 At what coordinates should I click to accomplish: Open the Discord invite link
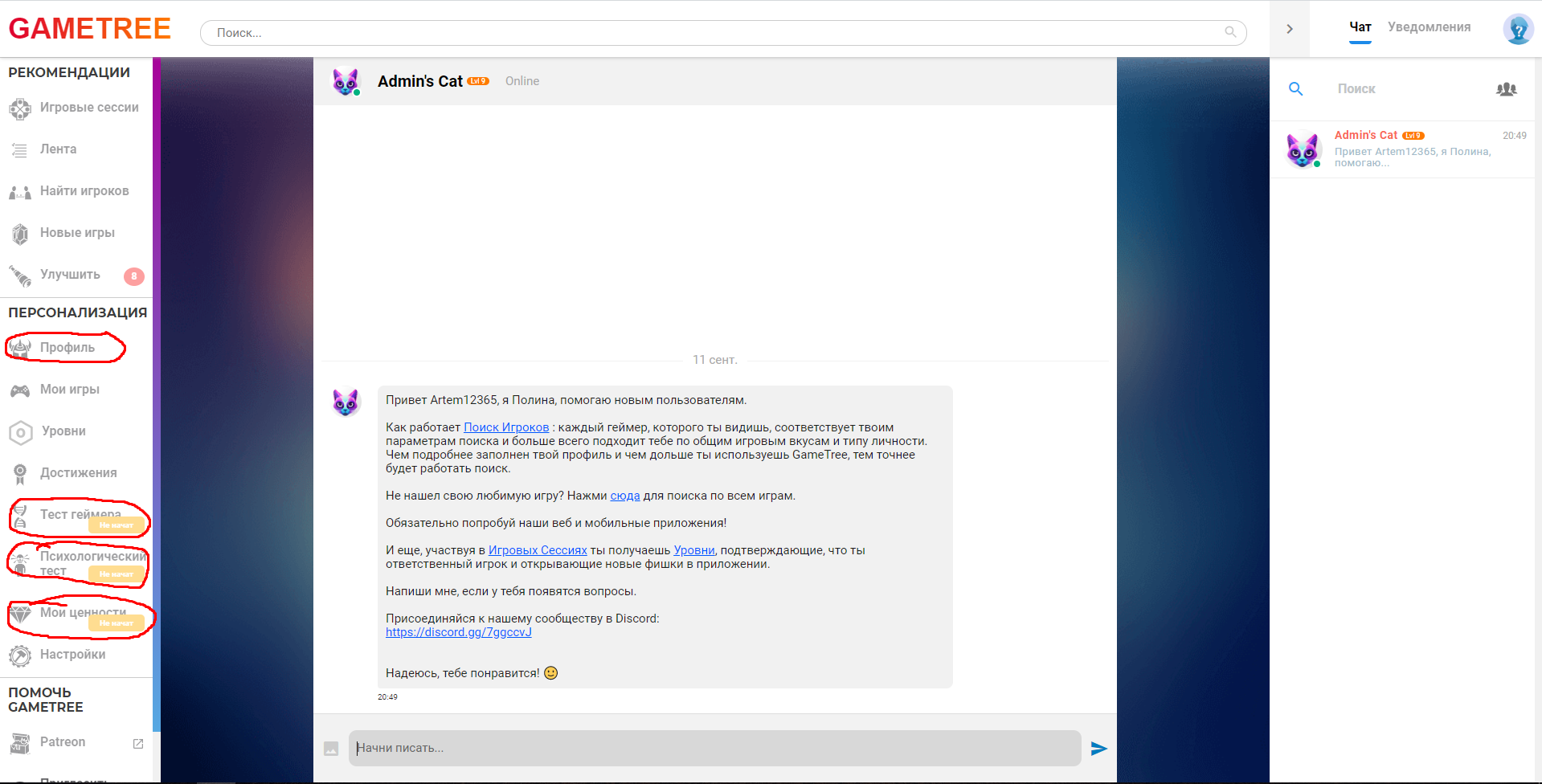pyautogui.click(x=458, y=632)
